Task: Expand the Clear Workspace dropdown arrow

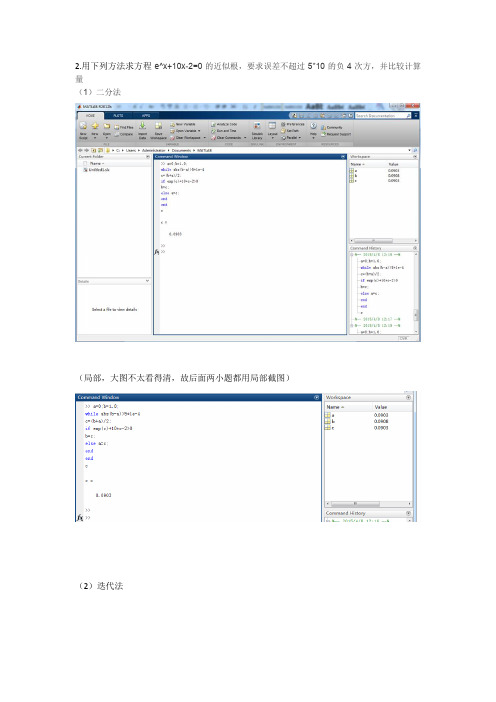Action: point(205,137)
